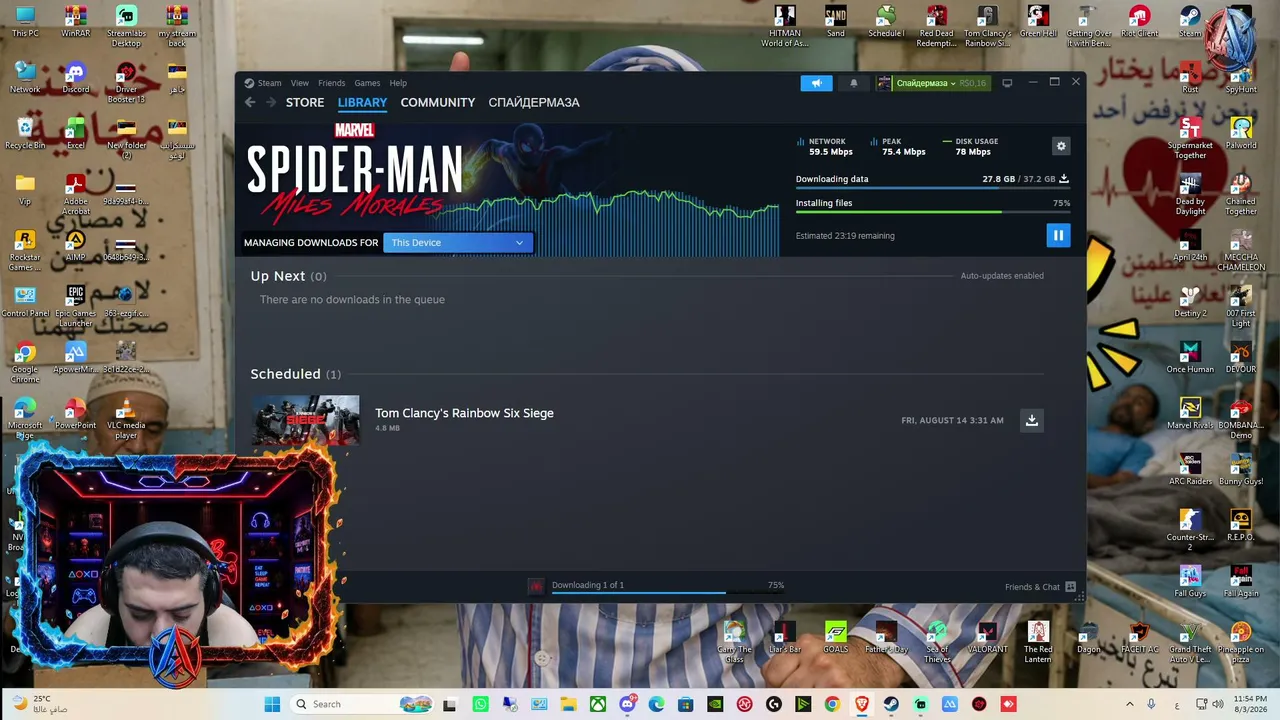Image resolution: width=1280 pixels, height=720 pixels.
Task: Open Steam from the taskbar
Action: [x=891, y=704]
